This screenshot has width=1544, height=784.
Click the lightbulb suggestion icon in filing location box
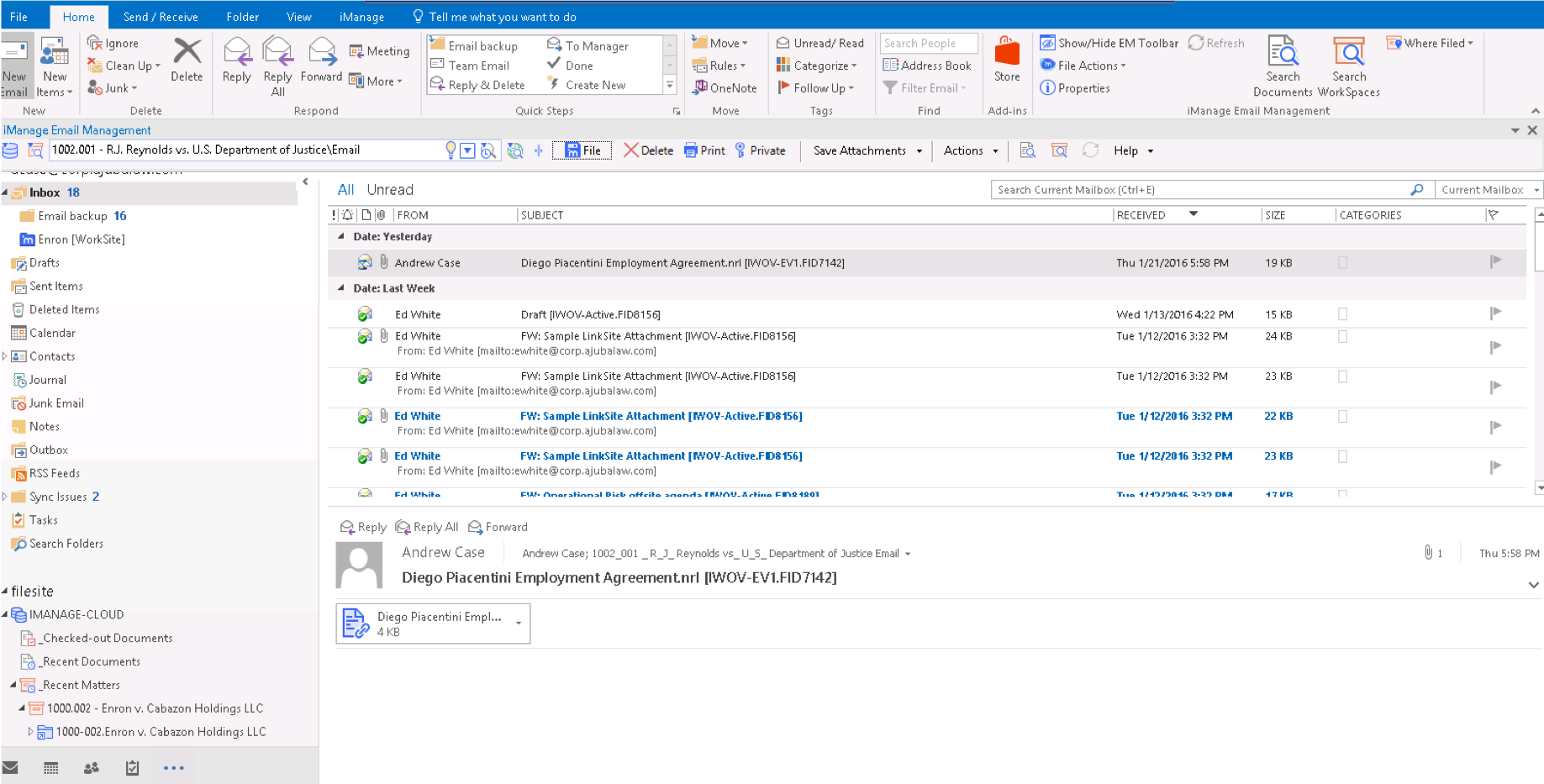click(451, 150)
